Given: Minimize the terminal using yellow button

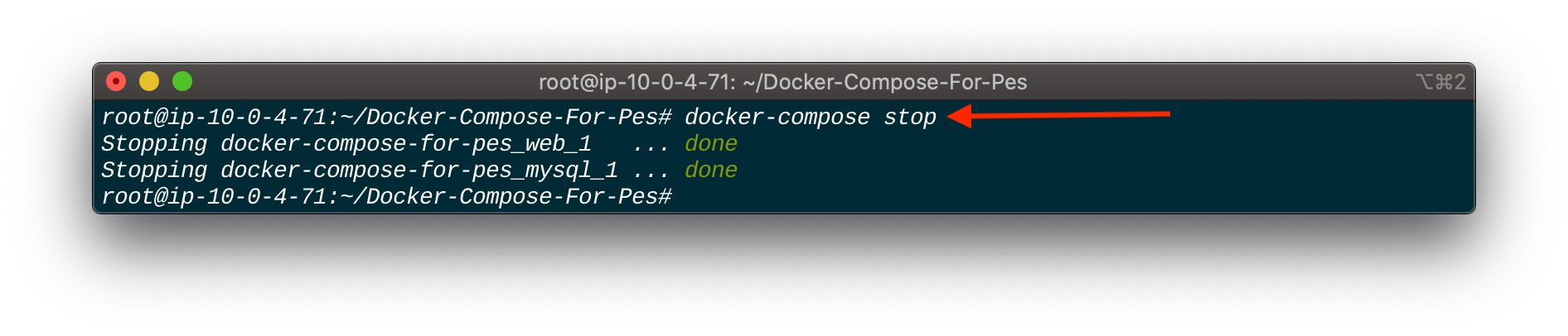Looking at the screenshot, I should (x=149, y=81).
